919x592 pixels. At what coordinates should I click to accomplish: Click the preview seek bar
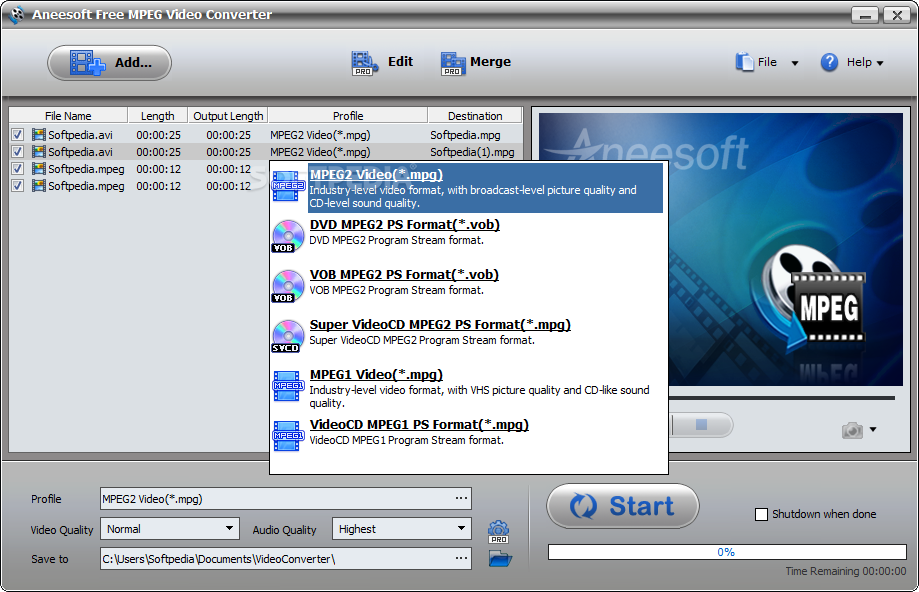(x=781, y=398)
